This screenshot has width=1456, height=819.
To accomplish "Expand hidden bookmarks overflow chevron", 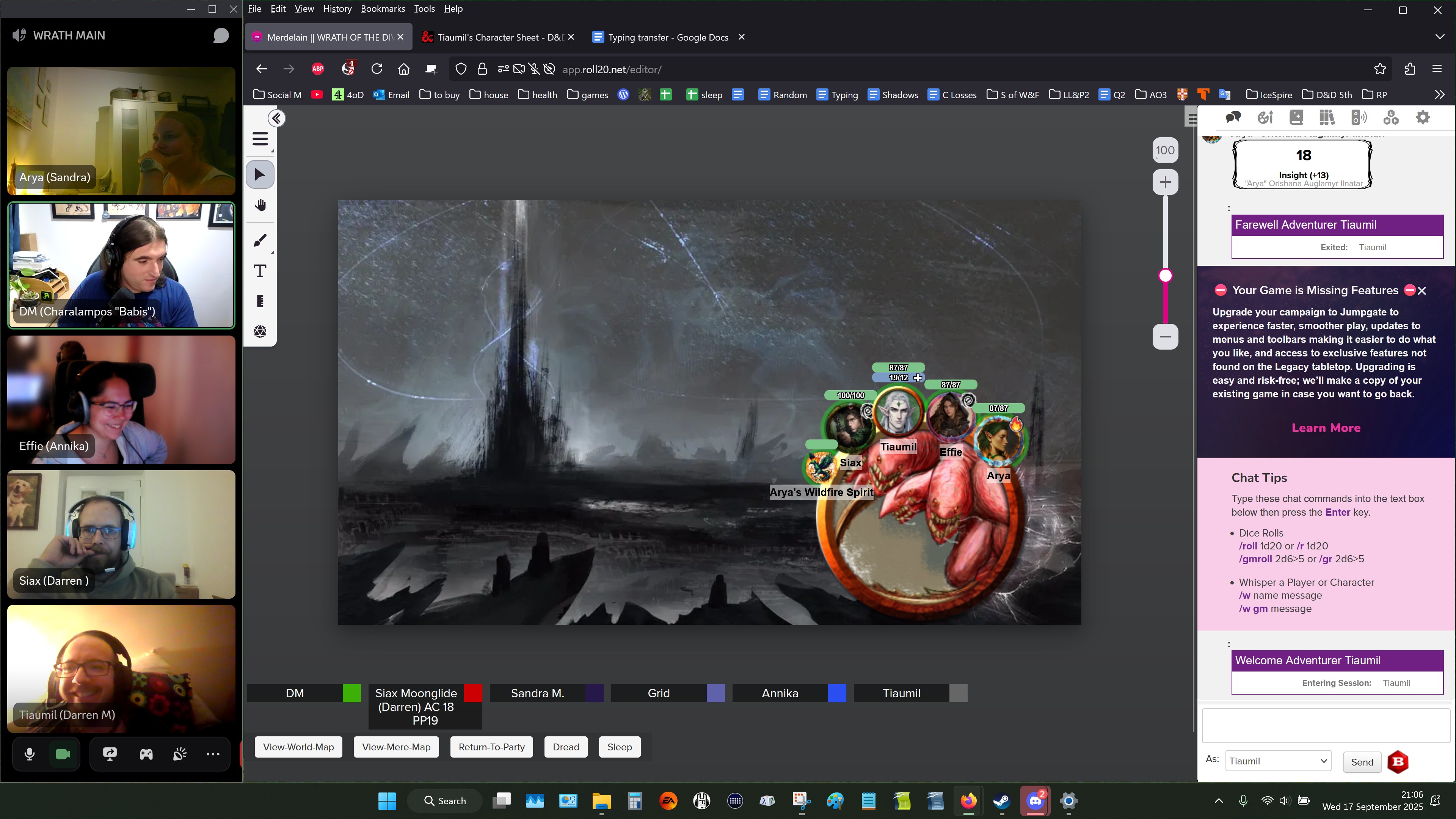I will coord(1439,94).
